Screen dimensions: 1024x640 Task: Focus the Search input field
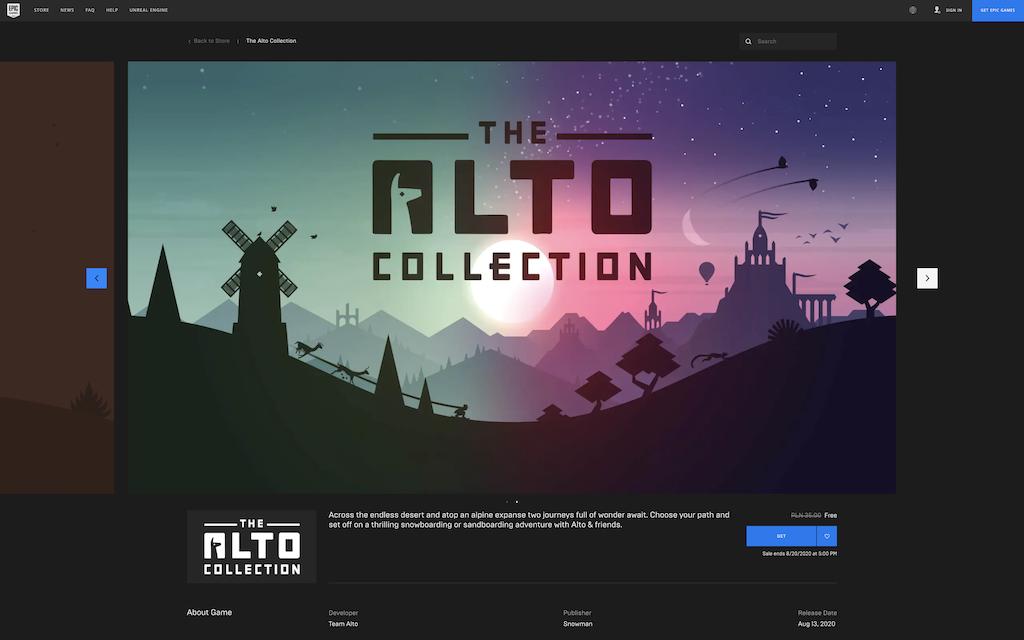pyautogui.click(x=788, y=41)
